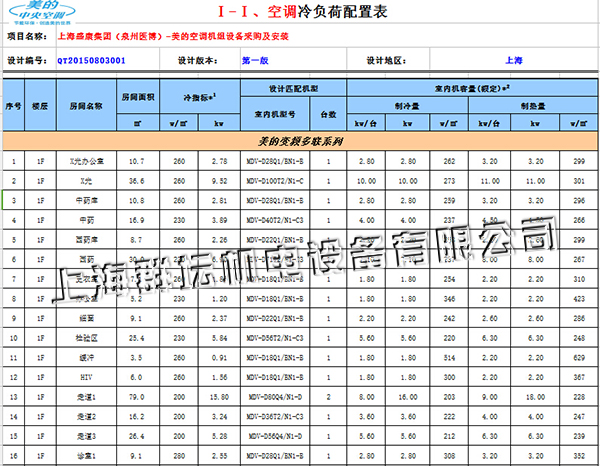Viewport: 600px width, 466px height.
Task: Select heating capacity value 18.00
Action: pyautogui.click(x=535, y=397)
